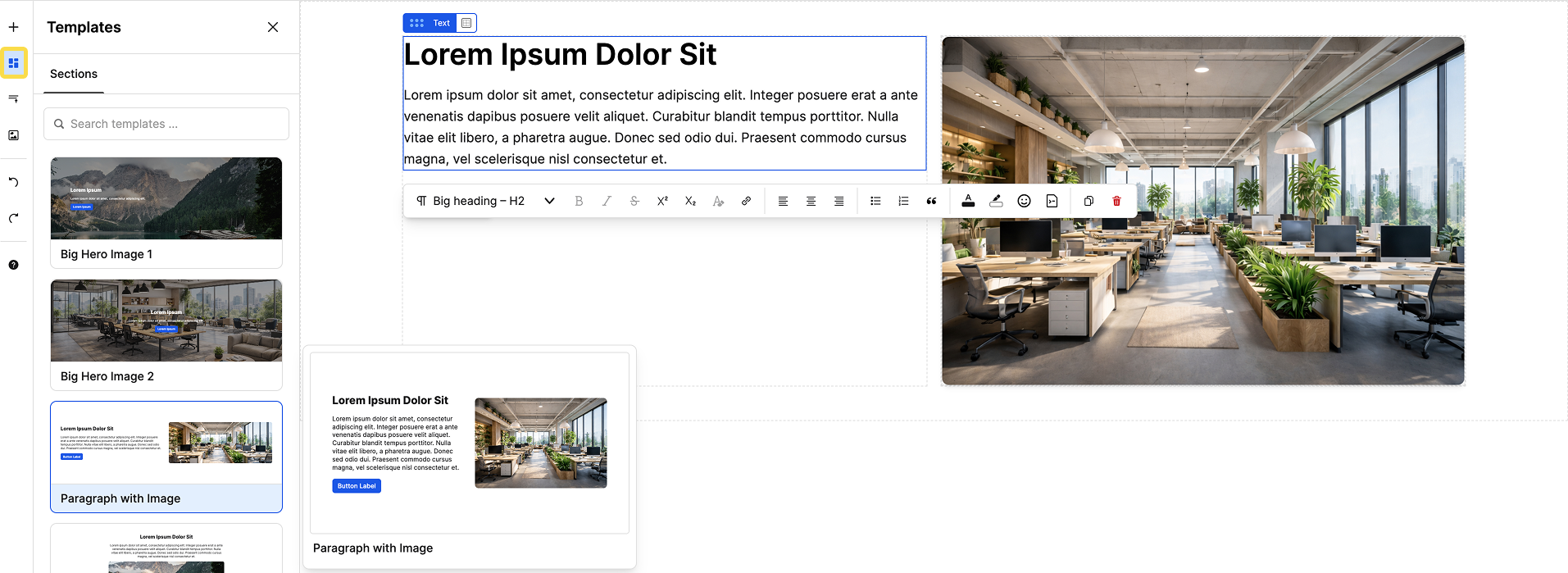Open the add plus menu in sidebar

[14, 27]
